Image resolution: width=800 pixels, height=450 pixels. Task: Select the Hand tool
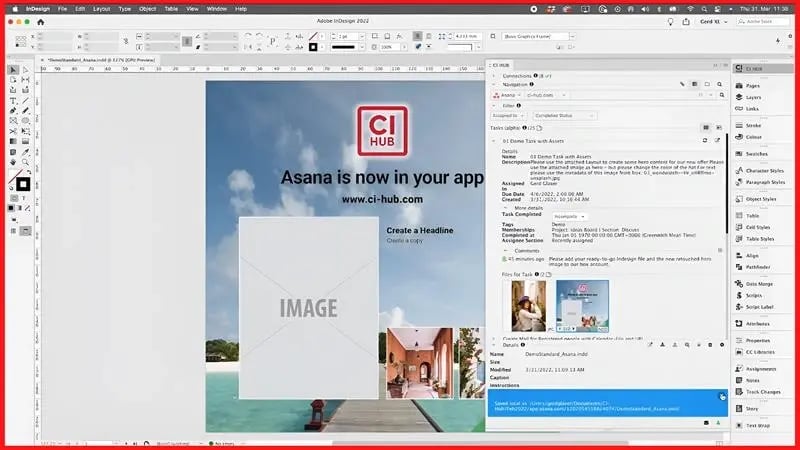[13, 162]
